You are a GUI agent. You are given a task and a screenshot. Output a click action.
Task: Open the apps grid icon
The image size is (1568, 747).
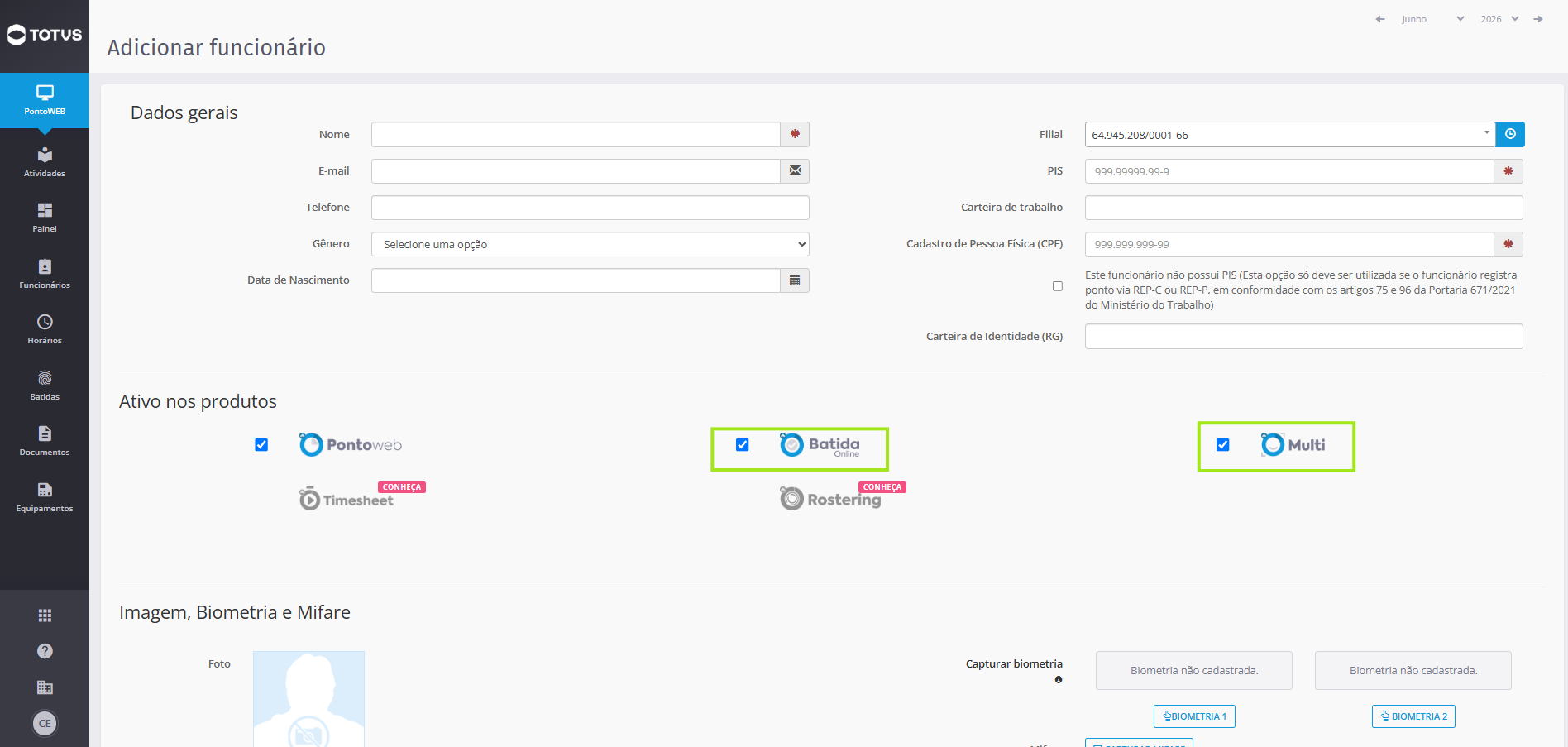[45, 615]
